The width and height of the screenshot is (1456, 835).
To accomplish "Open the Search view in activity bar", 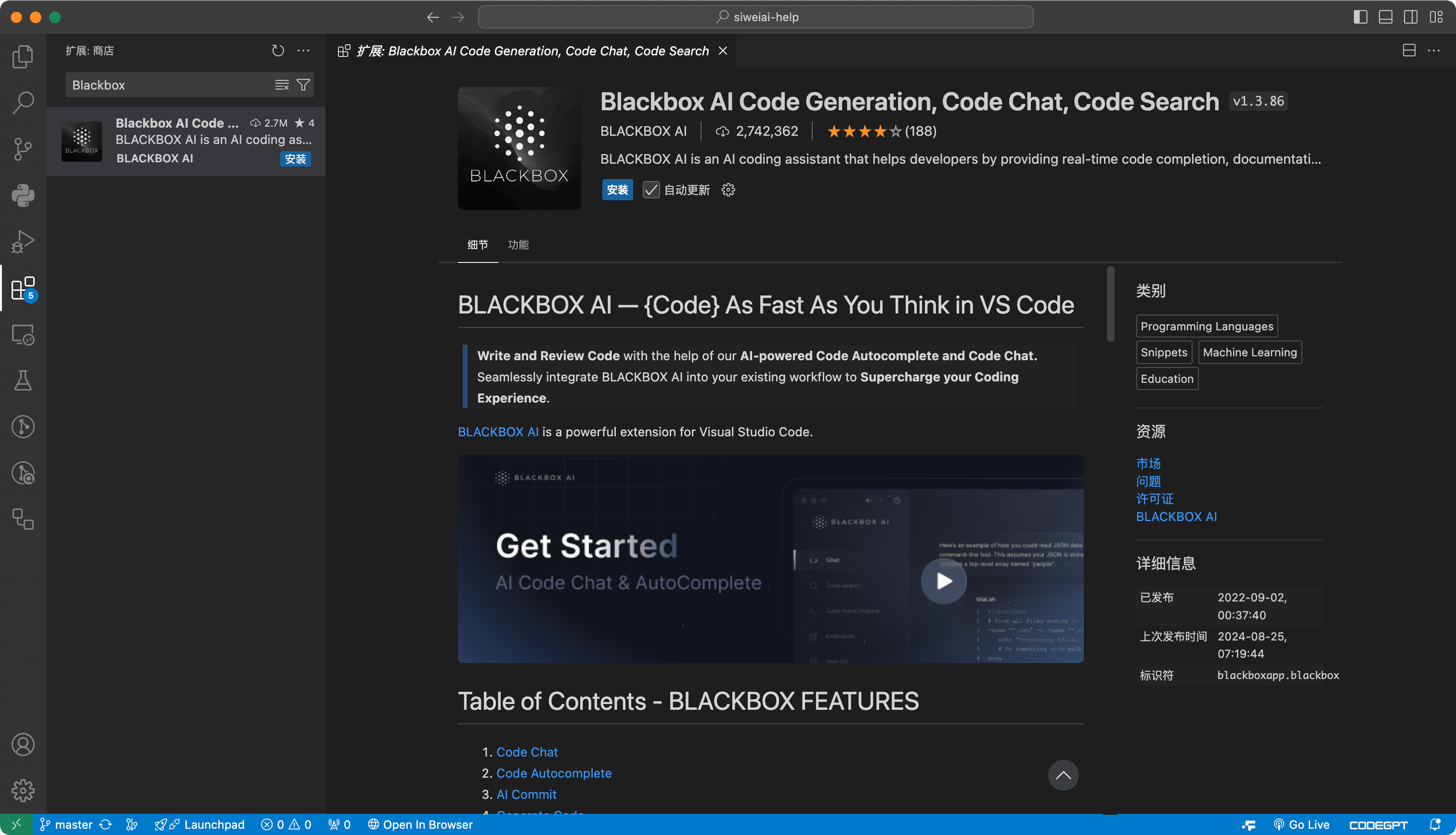I will [x=23, y=103].
